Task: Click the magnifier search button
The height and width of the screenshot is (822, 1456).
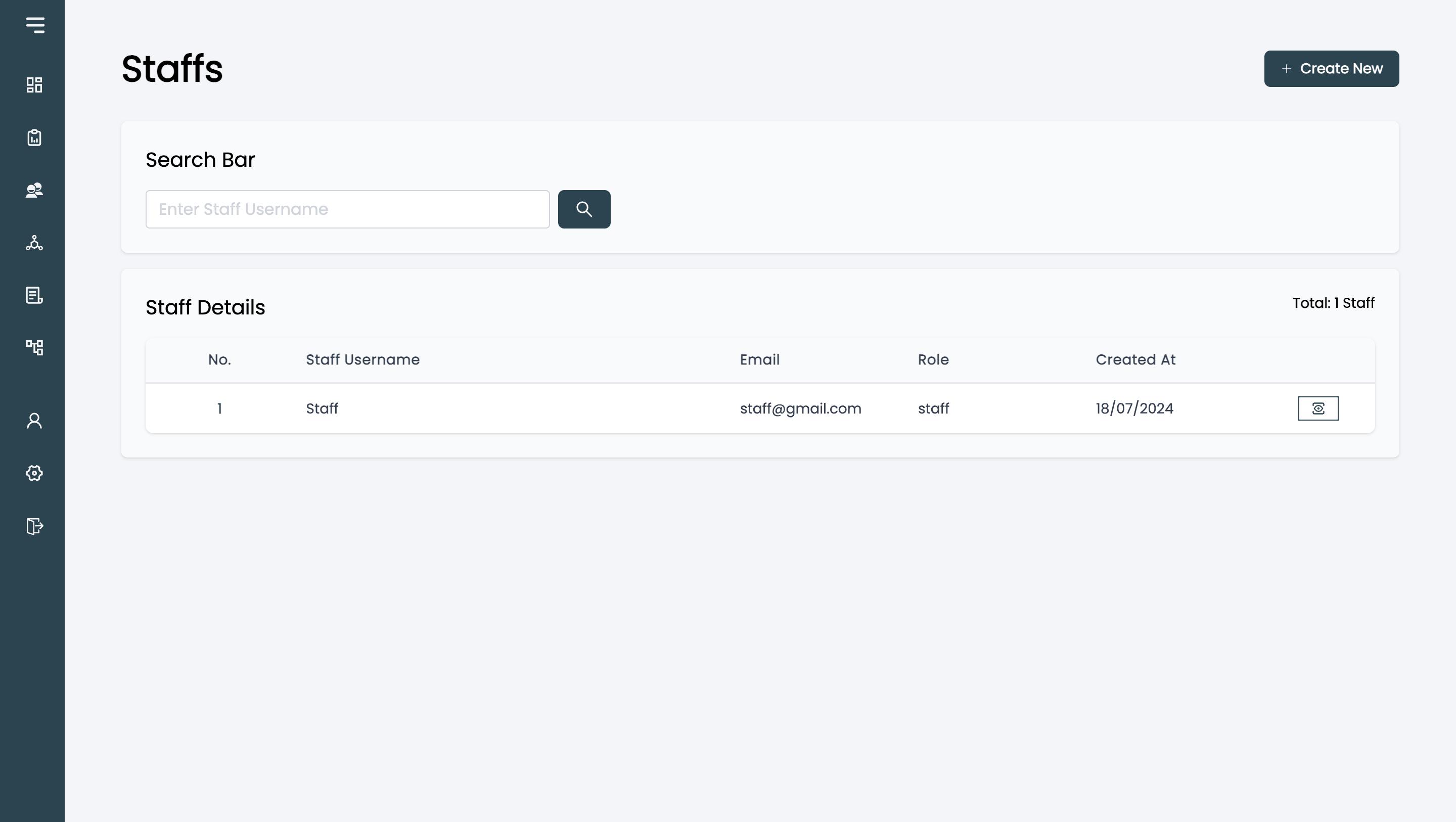Action: [x=584, y=209]
